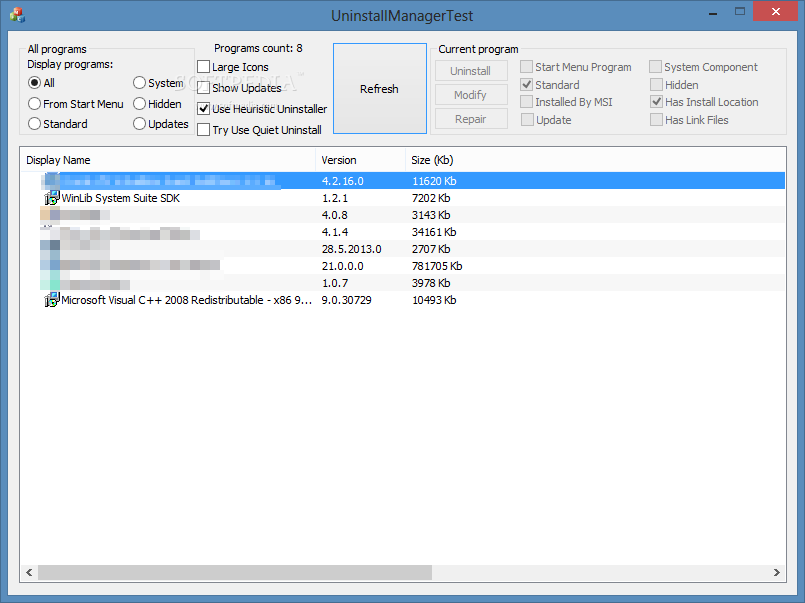Image resolution: width=805 pixels, height=603 pixels.
Task: Click the Uninstall button
Action: click(x=471, y=71)
